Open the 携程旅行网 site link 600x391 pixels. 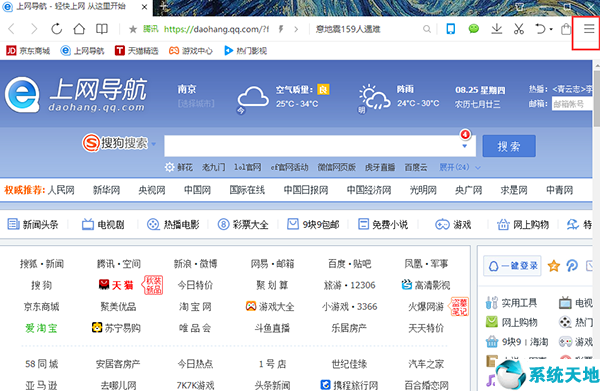tap(349, 385)
